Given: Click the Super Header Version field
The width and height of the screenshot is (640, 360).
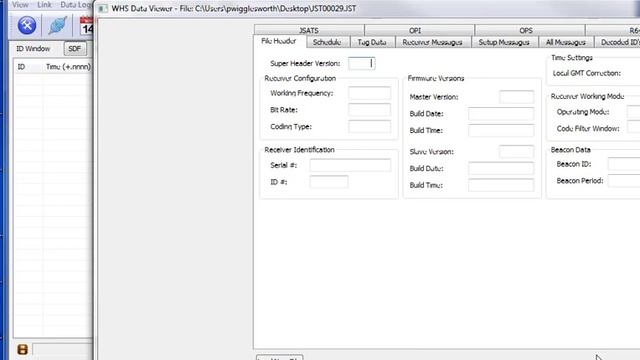Looking at the screenshot, I should 362,63.
